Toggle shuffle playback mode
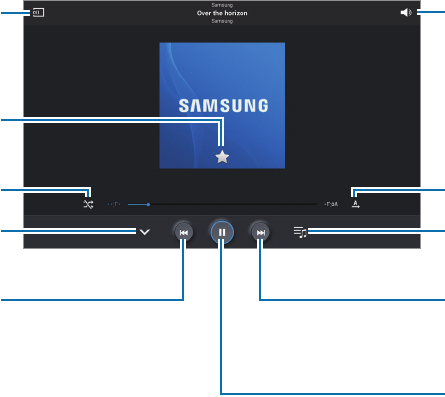 (x=88, y=204)
